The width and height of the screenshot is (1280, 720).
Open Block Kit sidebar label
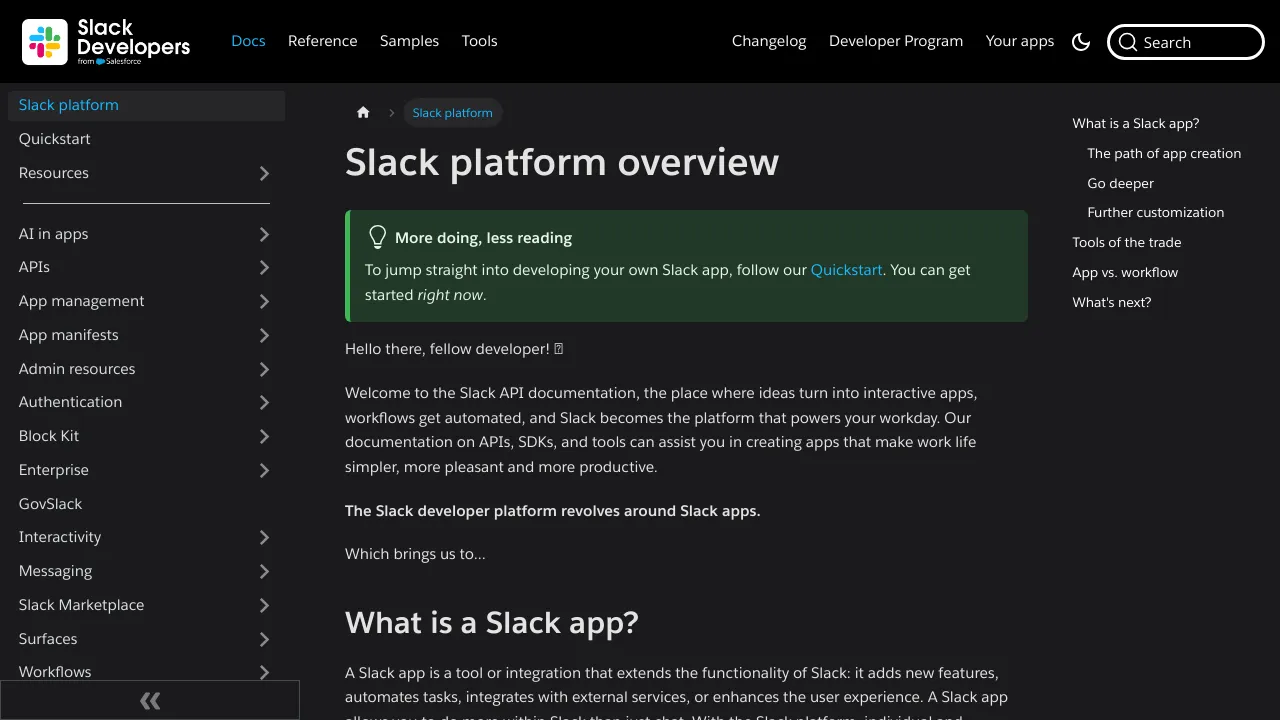click(49, 436)
